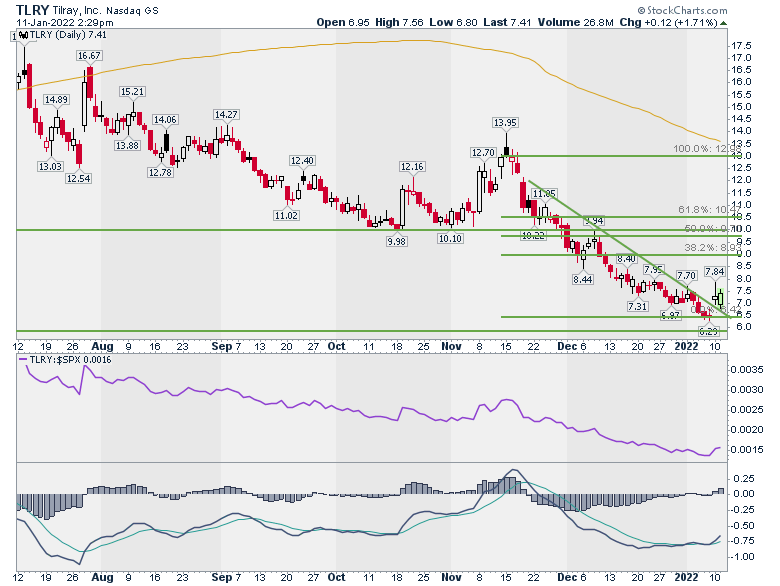Image resolution: width=780 pixels, height=586 pixels.
Task: Click the 16.0 price axis tick
Action: (x=741, y=82)
